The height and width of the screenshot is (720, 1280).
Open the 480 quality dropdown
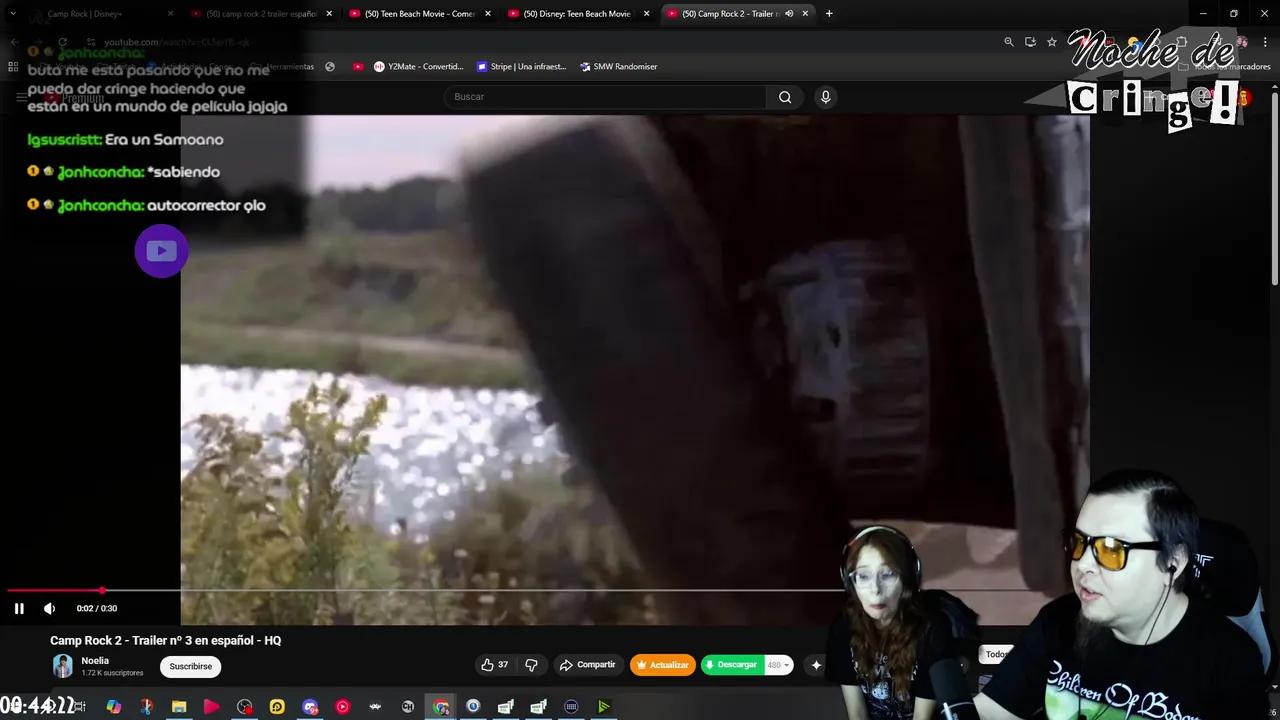pyautogui.click(x=778, y=665)
